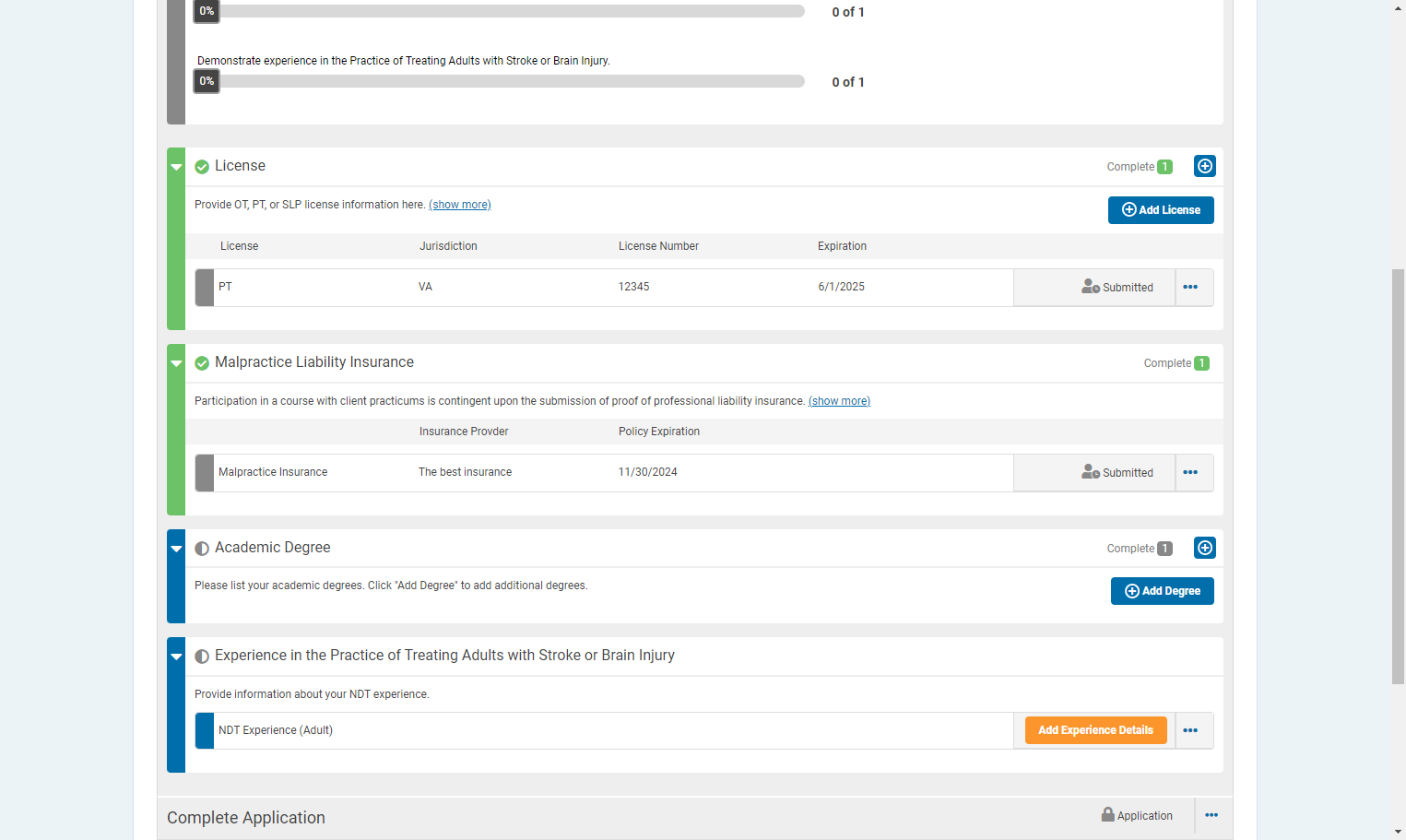Click the NDT Experience (Adult) row
The height and width of the screenshot is (840, 1406).
point(604,730)
